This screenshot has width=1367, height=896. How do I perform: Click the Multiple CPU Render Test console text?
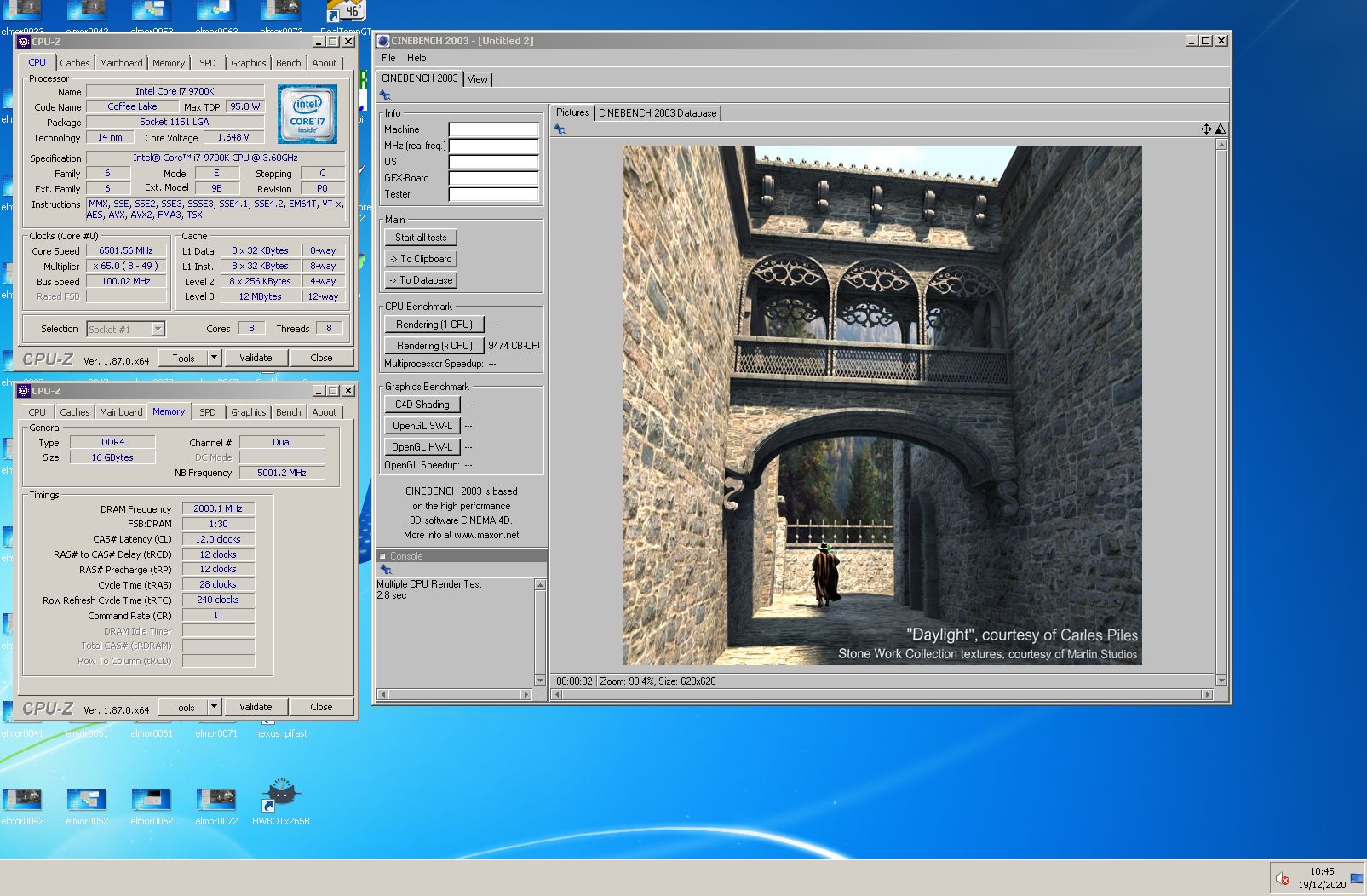pyautogui.click(x=429, y=584)
